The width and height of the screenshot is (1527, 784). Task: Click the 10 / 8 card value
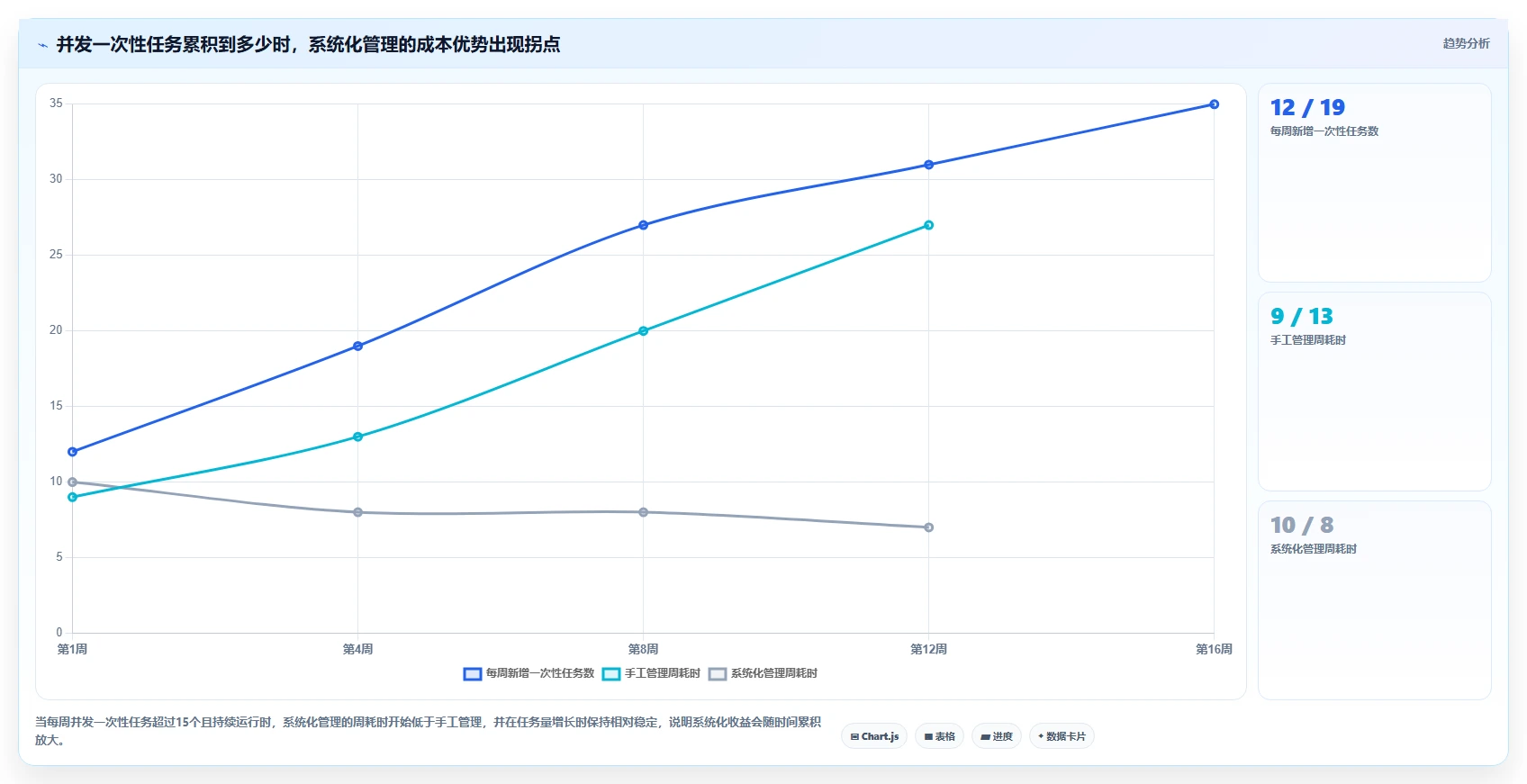pyautogui.click(x=1302, y=526)
